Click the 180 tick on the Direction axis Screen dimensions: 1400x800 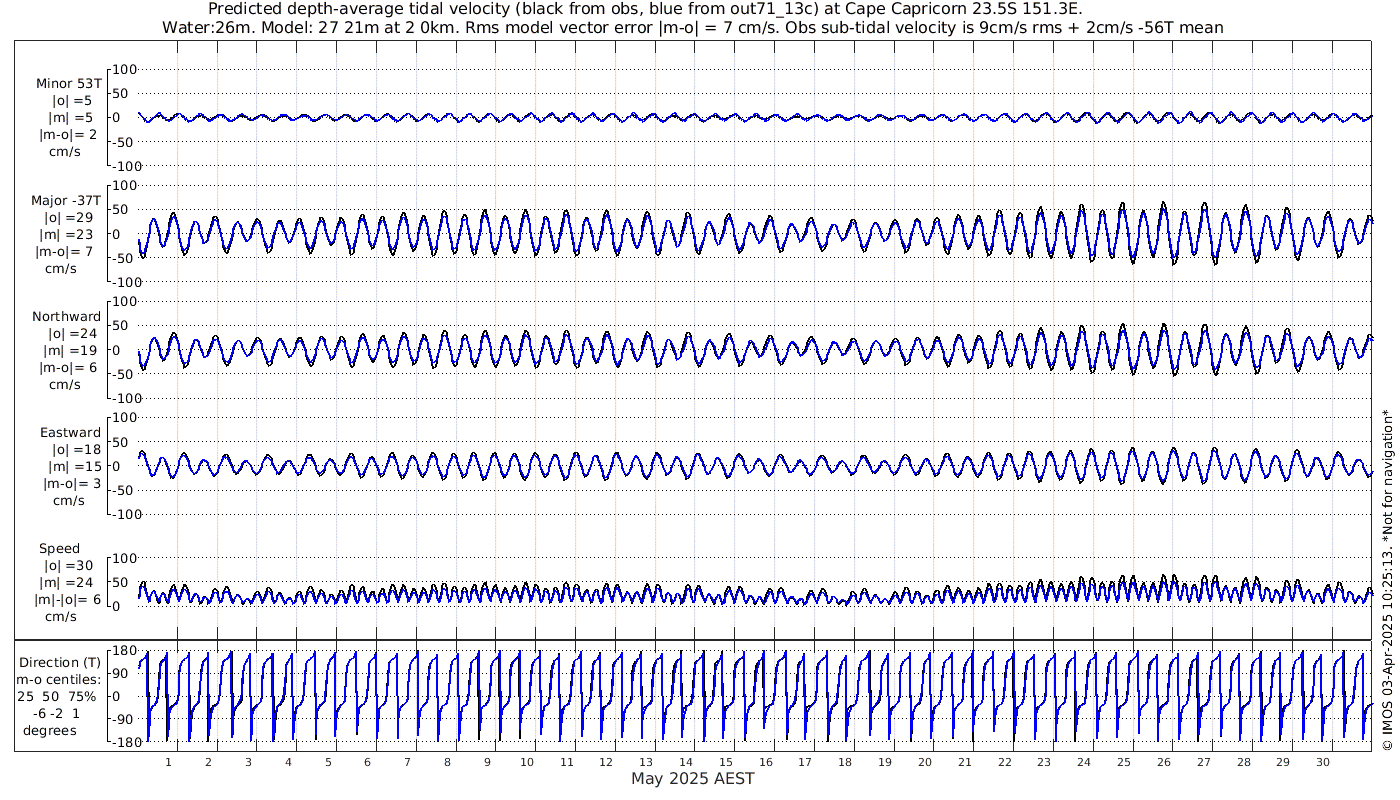click(123, 651)
